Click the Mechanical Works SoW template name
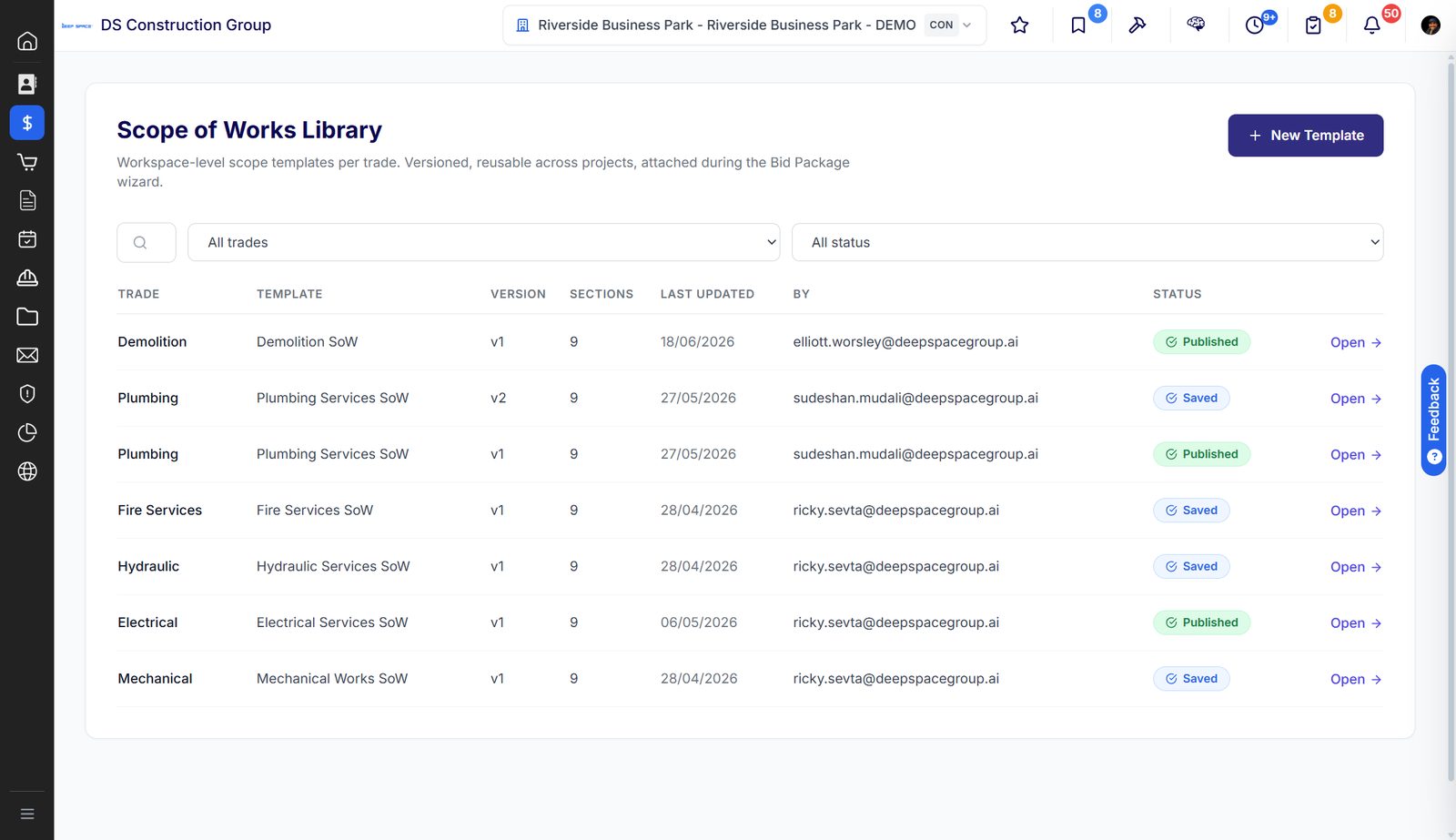The image size is (1456, 840). [x=332, y=679]
